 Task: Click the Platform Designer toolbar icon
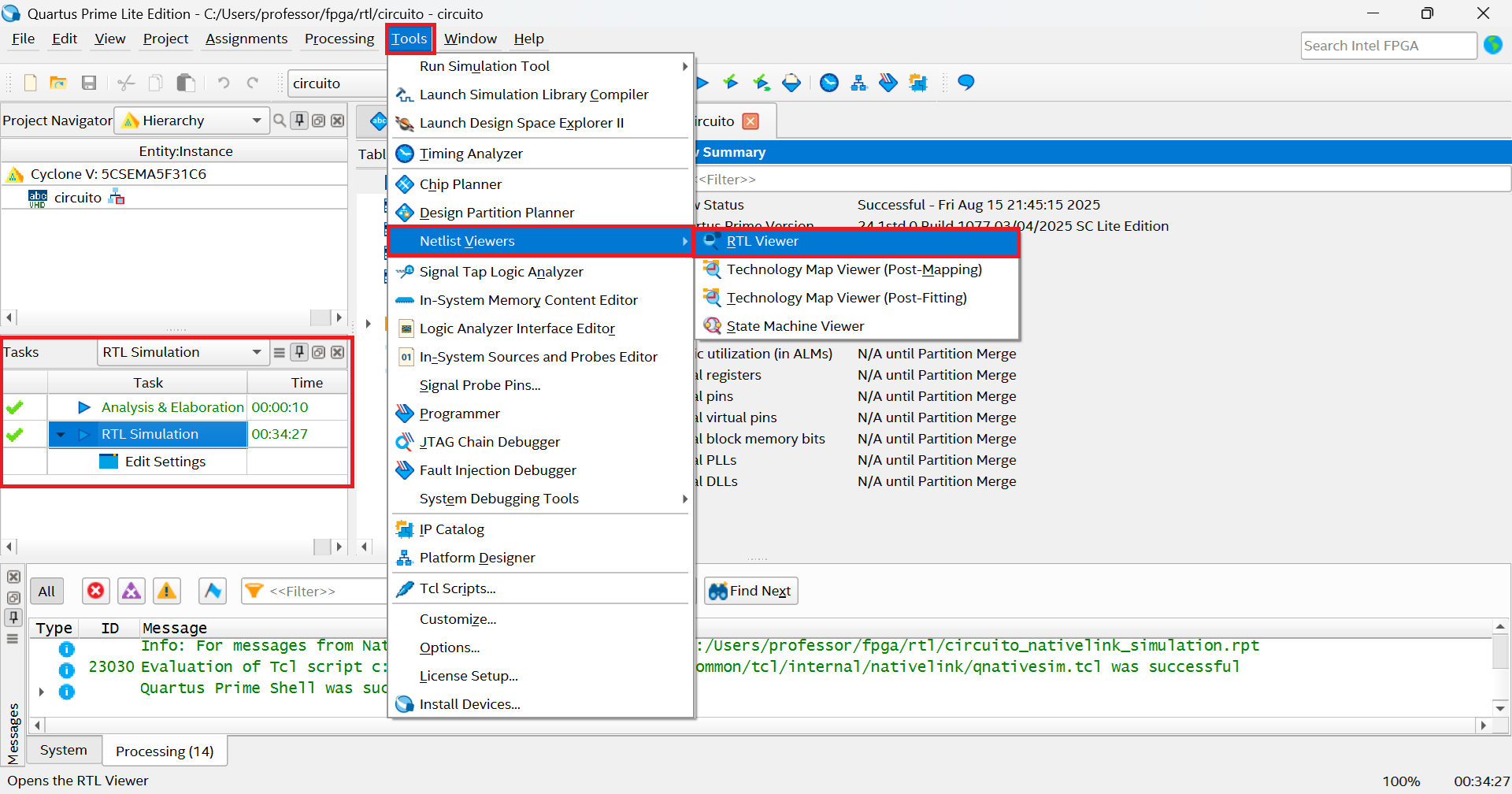(858, 83)
